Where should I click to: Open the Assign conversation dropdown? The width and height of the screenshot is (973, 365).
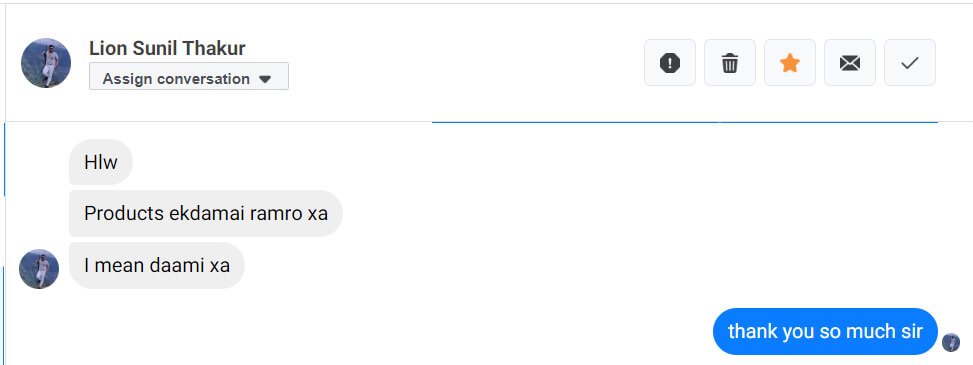(189, 76)
